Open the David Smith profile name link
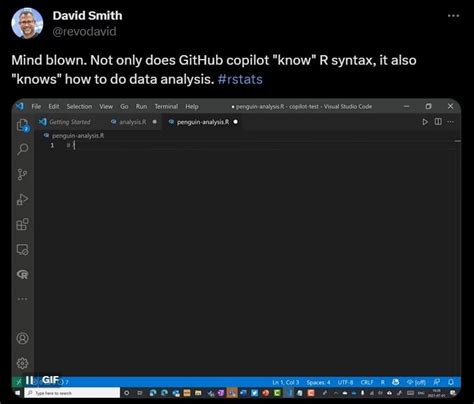The height and width of the screenshot is (404, 474). (x=87, y=16)
